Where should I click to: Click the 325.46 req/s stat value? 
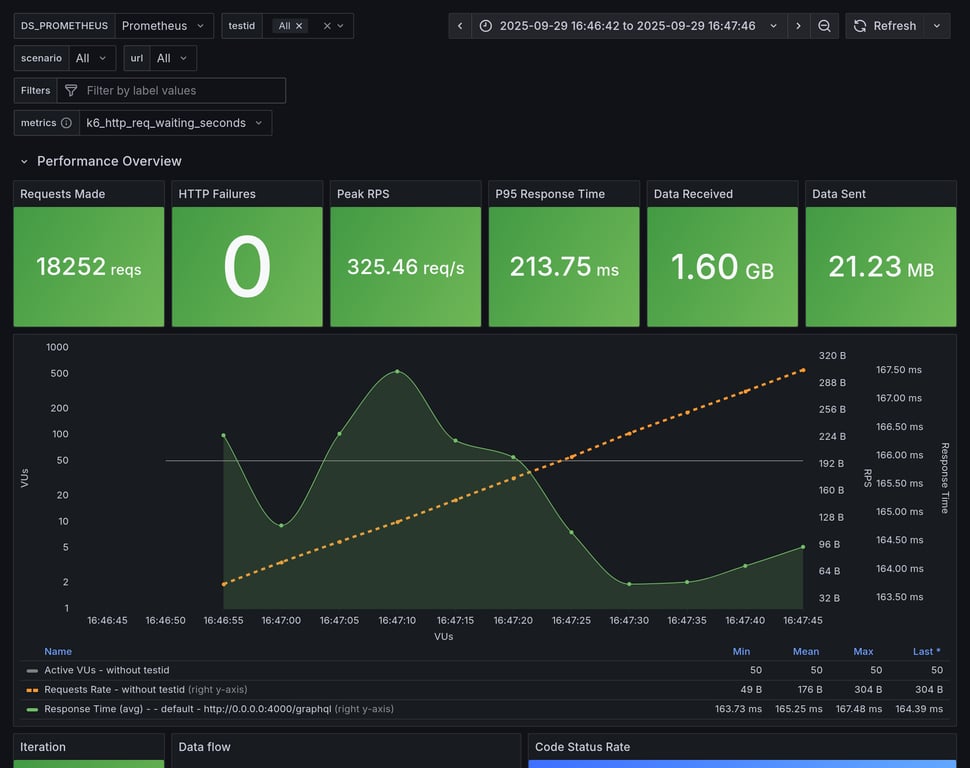tap(405, 267)
